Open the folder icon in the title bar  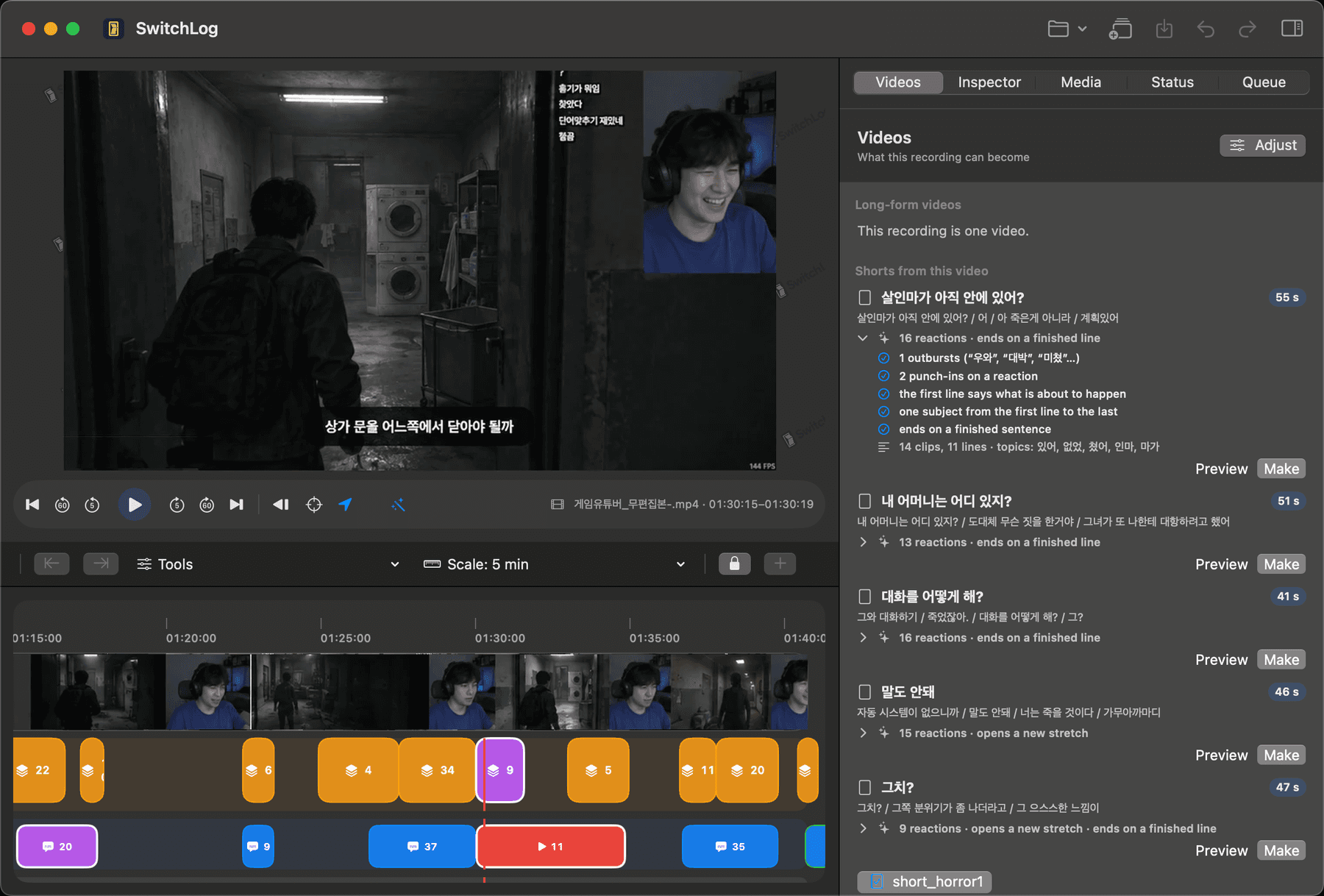(x=1058, y=29)
